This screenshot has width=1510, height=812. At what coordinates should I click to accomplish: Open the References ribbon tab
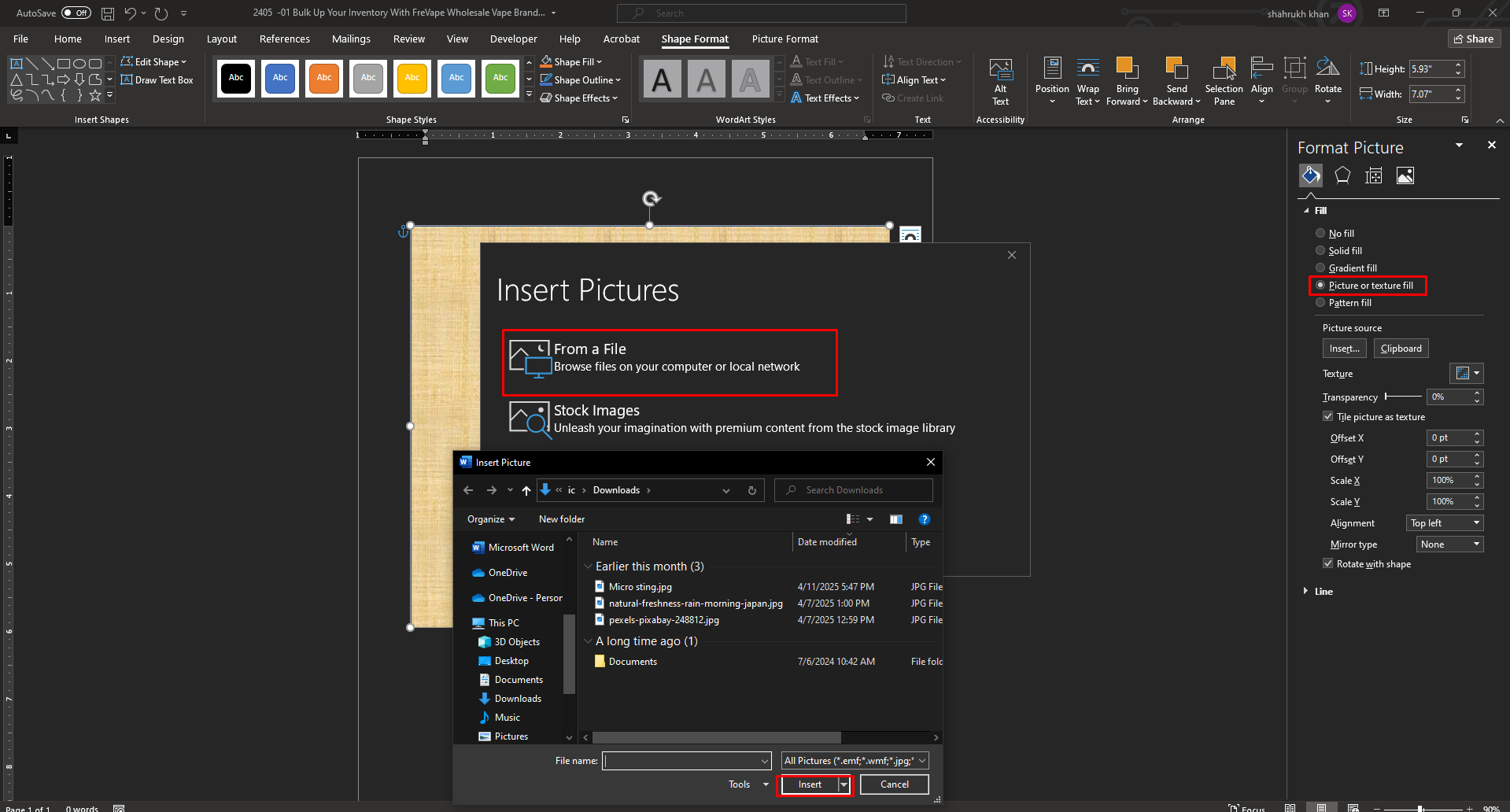point(284,39)
